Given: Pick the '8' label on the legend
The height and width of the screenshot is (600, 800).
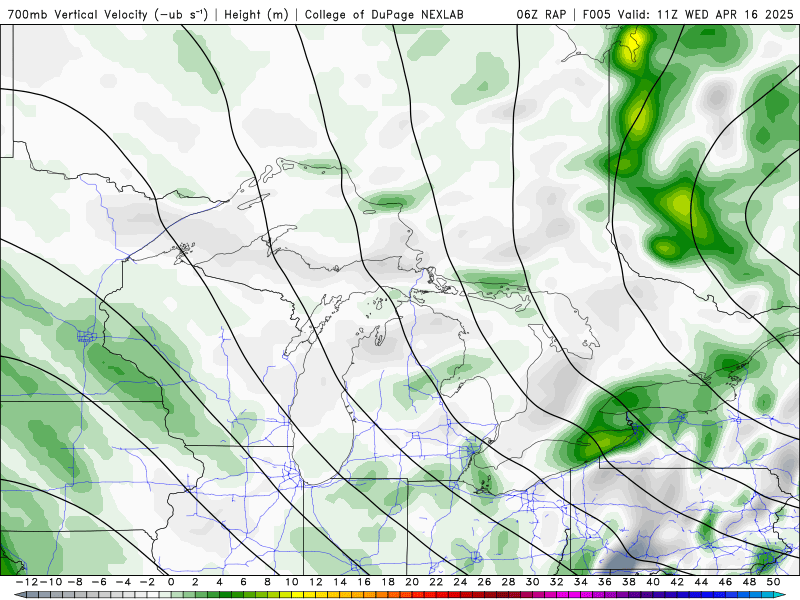Looking at the screenshot, I should point(267,582).
